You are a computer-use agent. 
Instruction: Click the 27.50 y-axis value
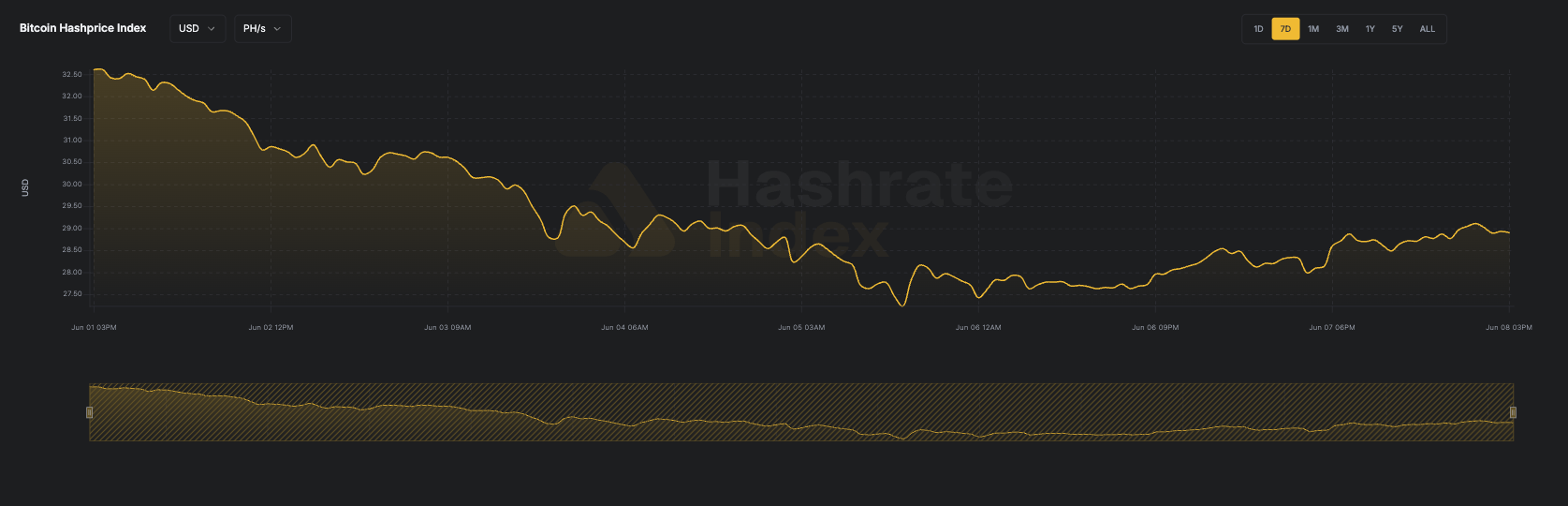[72, 294]
